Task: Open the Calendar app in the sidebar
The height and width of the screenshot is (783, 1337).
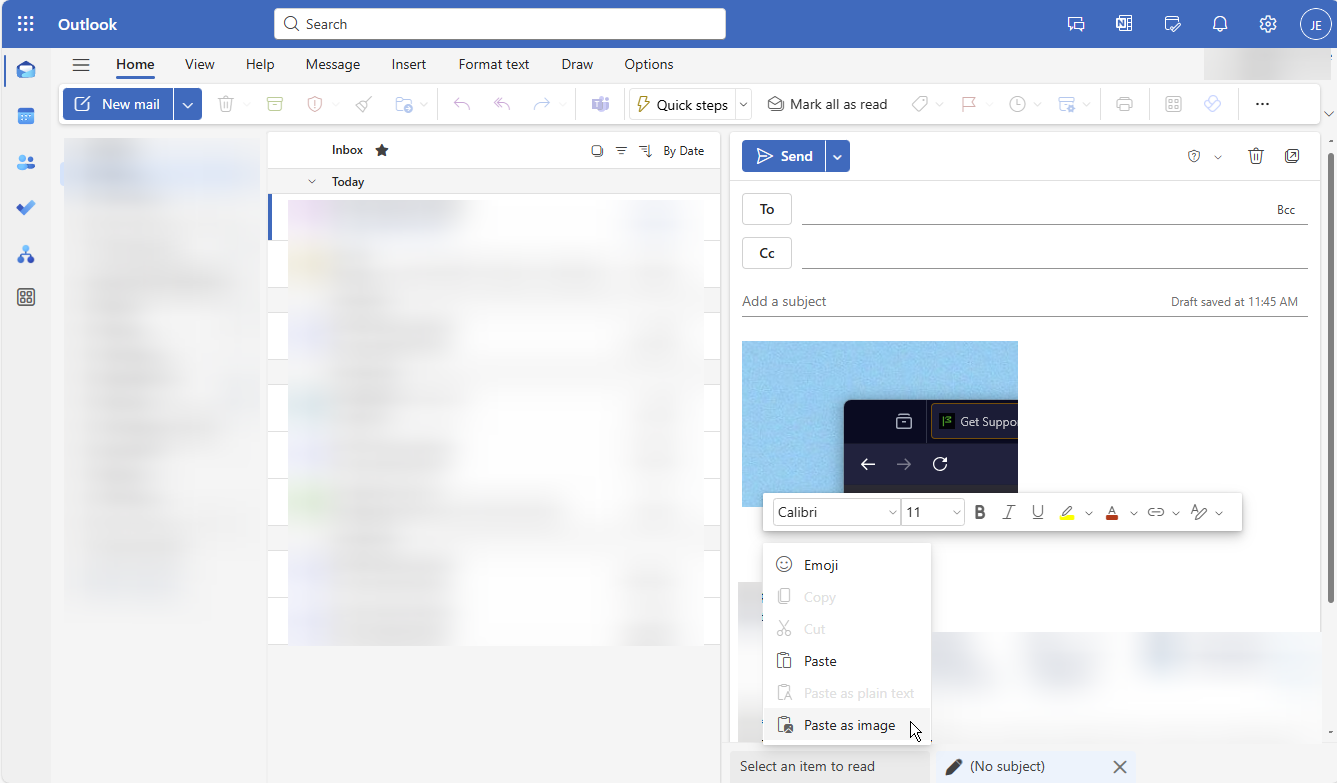Action: coord(26,116)
